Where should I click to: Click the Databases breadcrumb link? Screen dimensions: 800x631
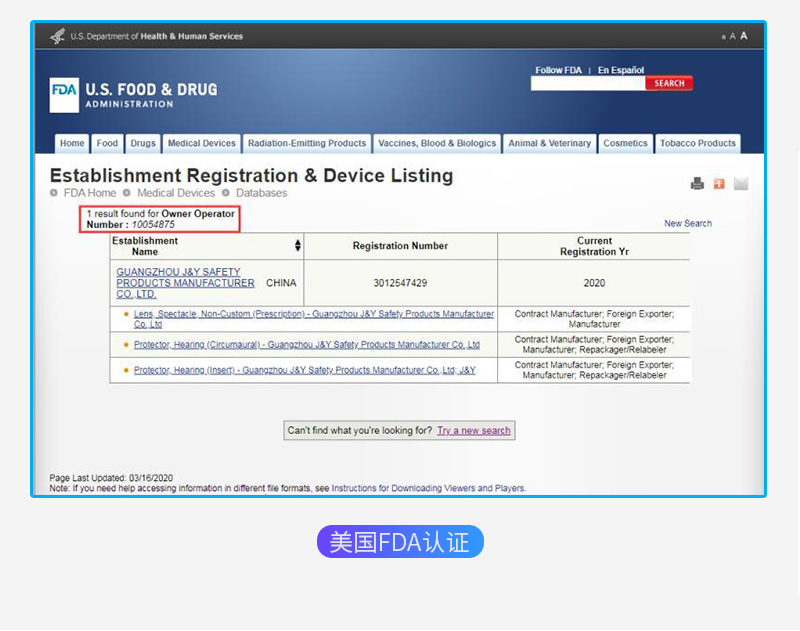pyautogui.click(x=261, y=193)
